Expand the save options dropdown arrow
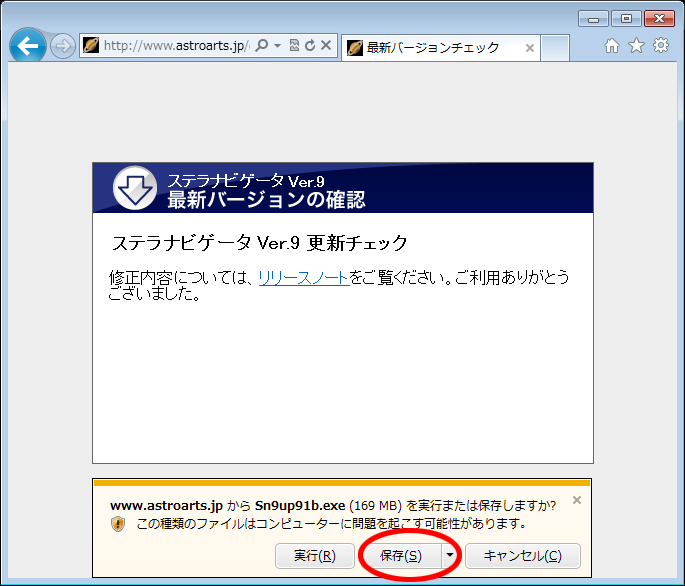 [x=449, y=556]
